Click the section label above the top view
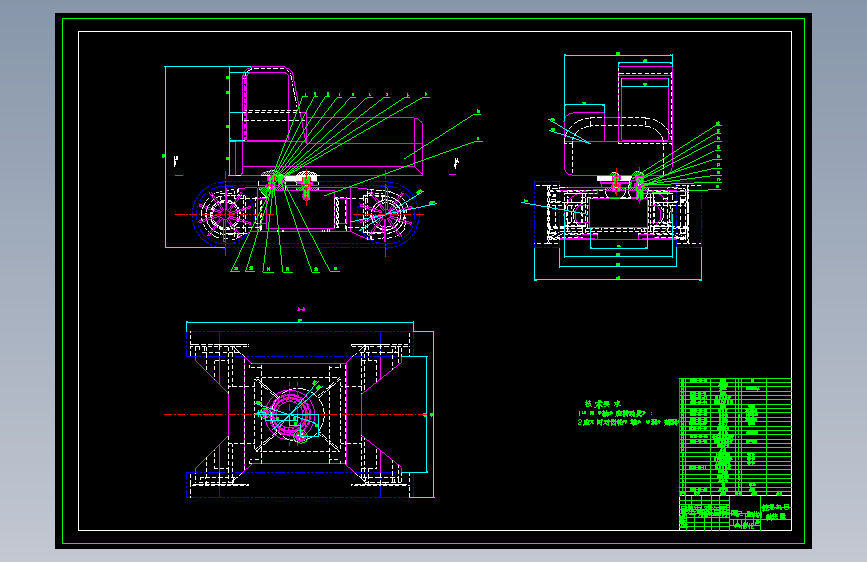Screen dimensions: 867x562 [301, 309]
